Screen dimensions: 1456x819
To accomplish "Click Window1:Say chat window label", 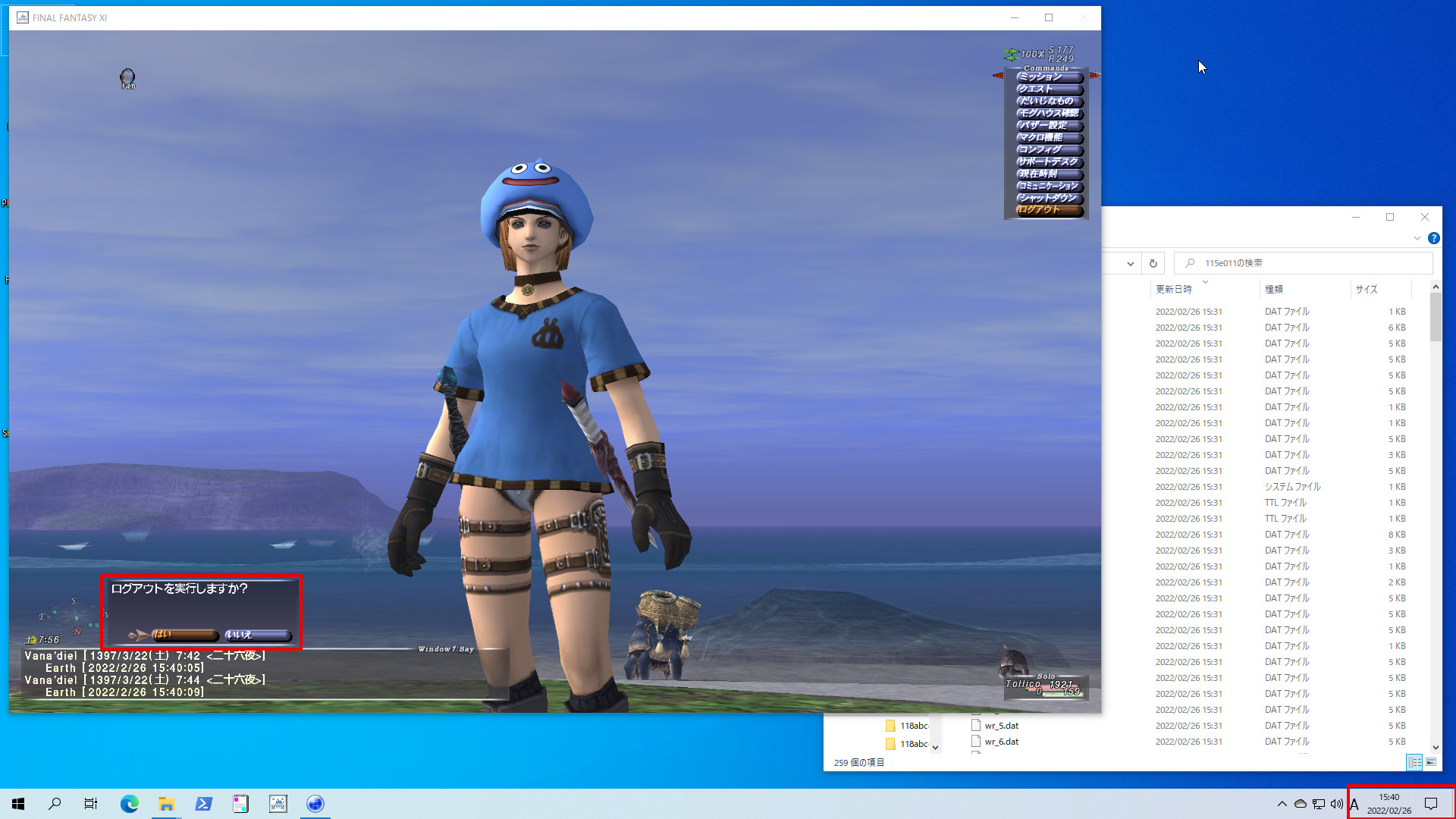I will point(446,649).
